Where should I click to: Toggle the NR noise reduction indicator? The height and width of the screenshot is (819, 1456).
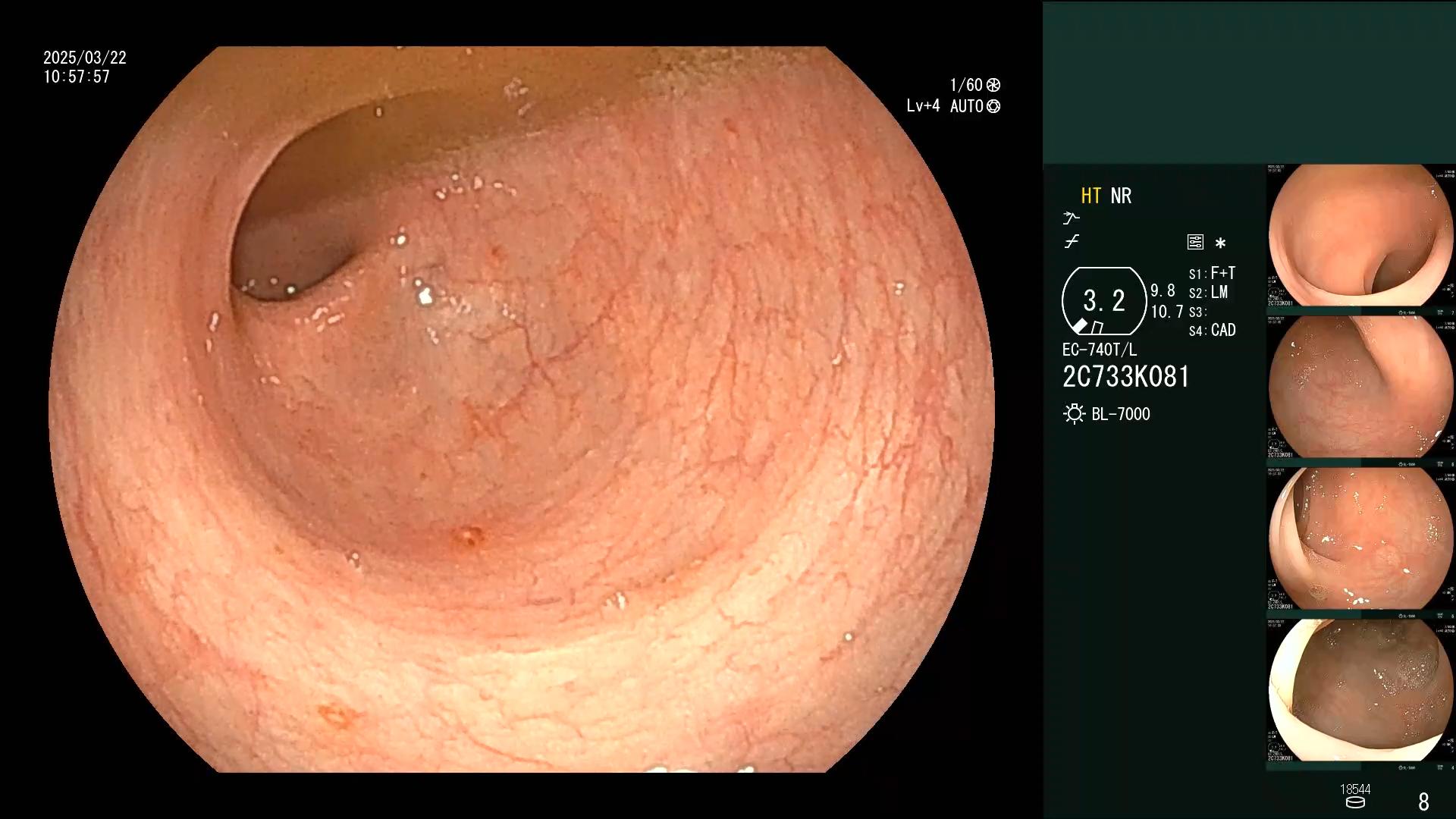click(x=1121, y=196)
